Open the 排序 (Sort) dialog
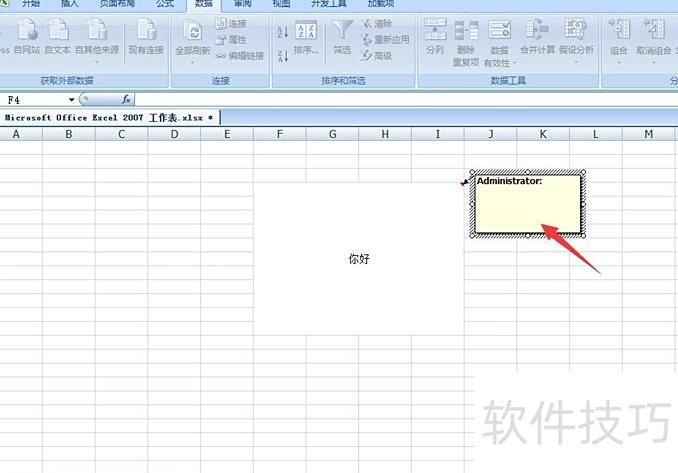Viewport: 678px width, 473px height. [x=306, y=37]
